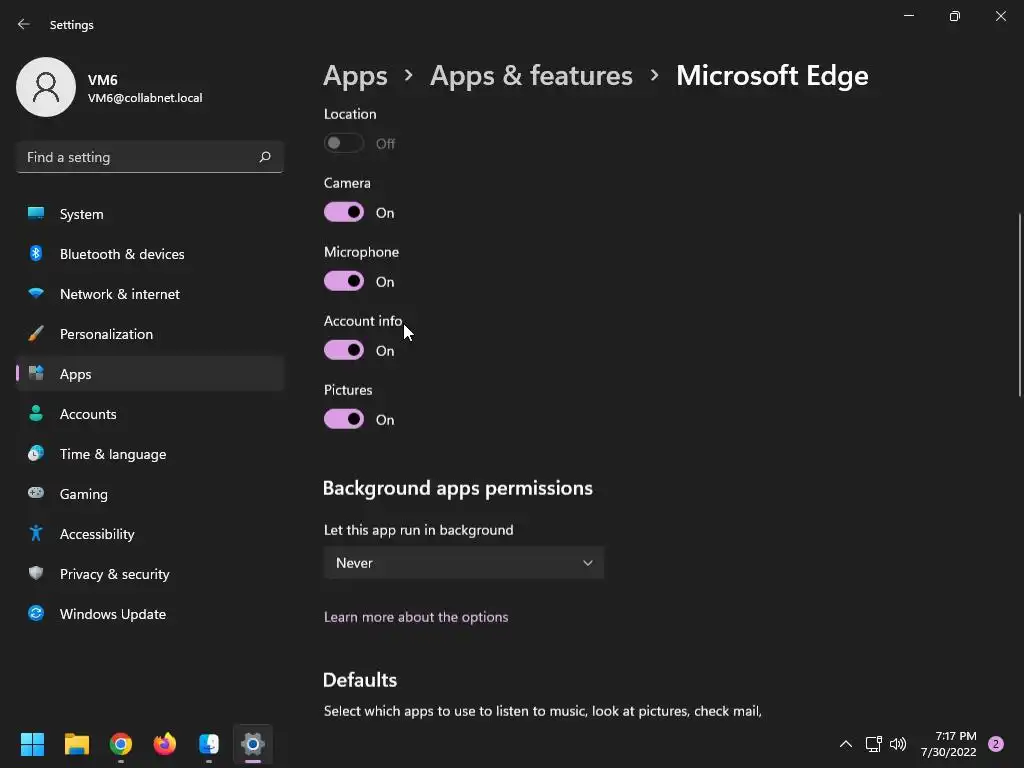Click the Find a setting search box
Image resolution: width=1024 pixels, height=768 pixels.
click(138, 157)
